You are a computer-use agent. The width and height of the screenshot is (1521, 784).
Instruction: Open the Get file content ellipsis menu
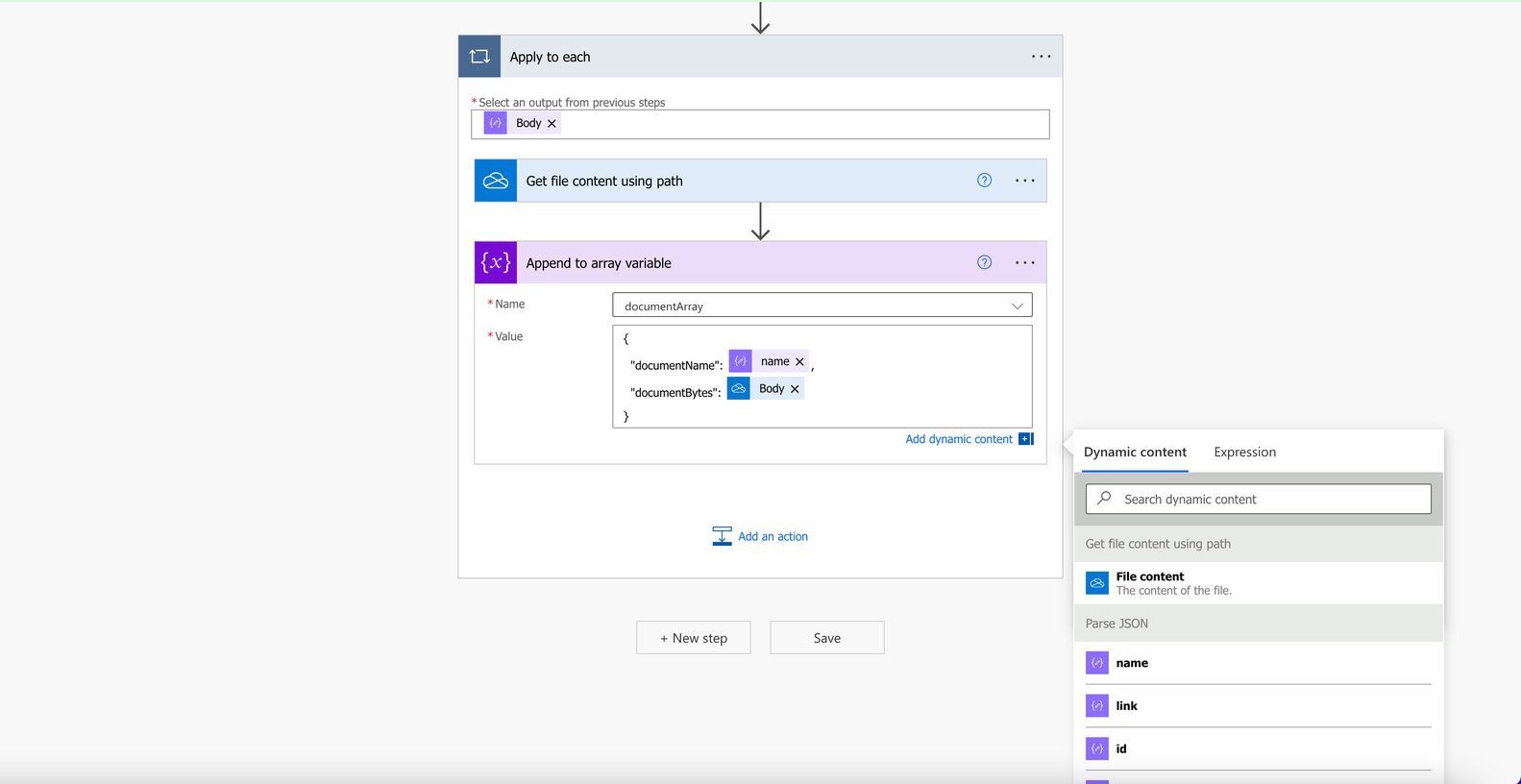(1025, 181)
